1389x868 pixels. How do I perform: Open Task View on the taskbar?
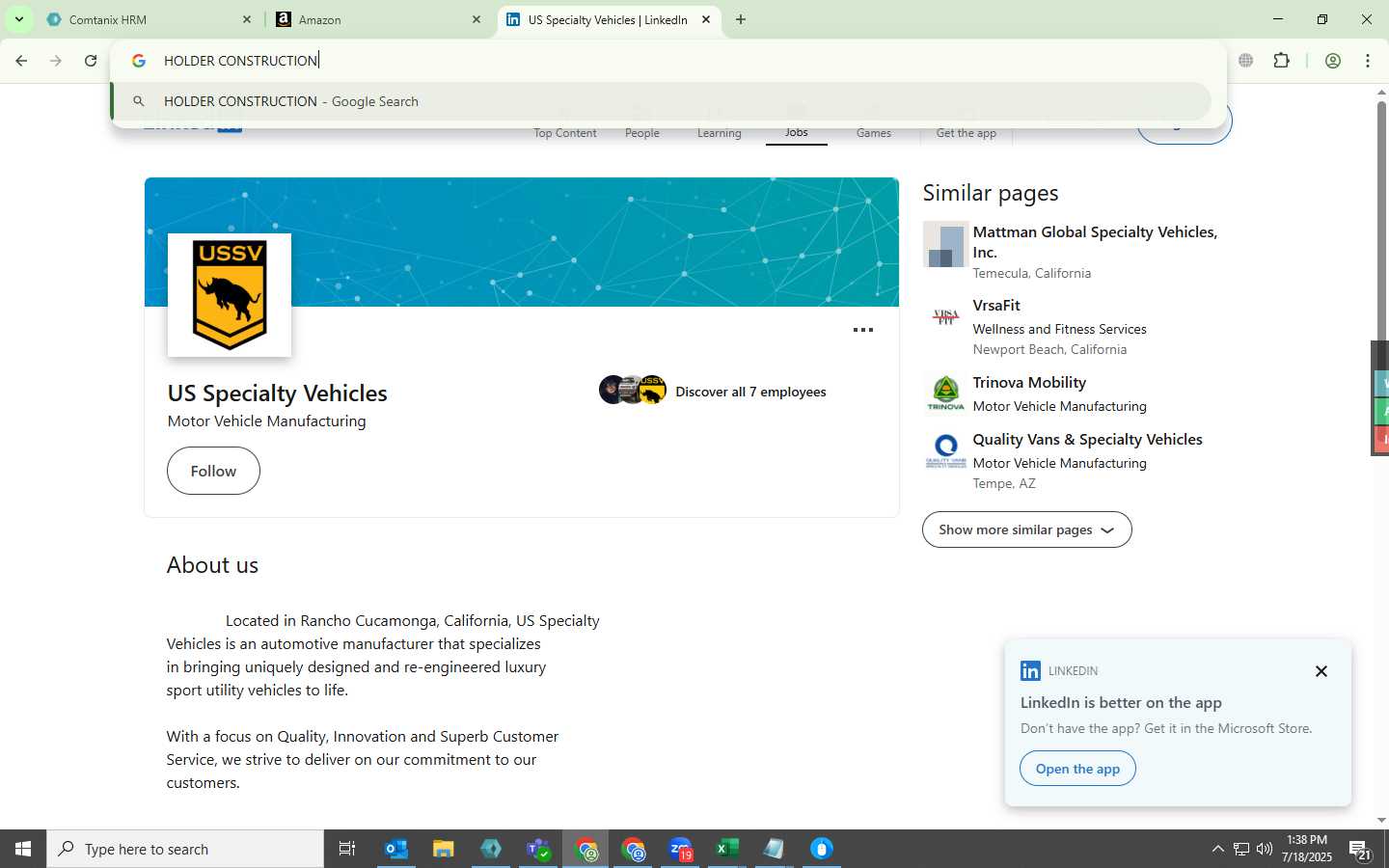pyautogui.click(x=347, y=849)
